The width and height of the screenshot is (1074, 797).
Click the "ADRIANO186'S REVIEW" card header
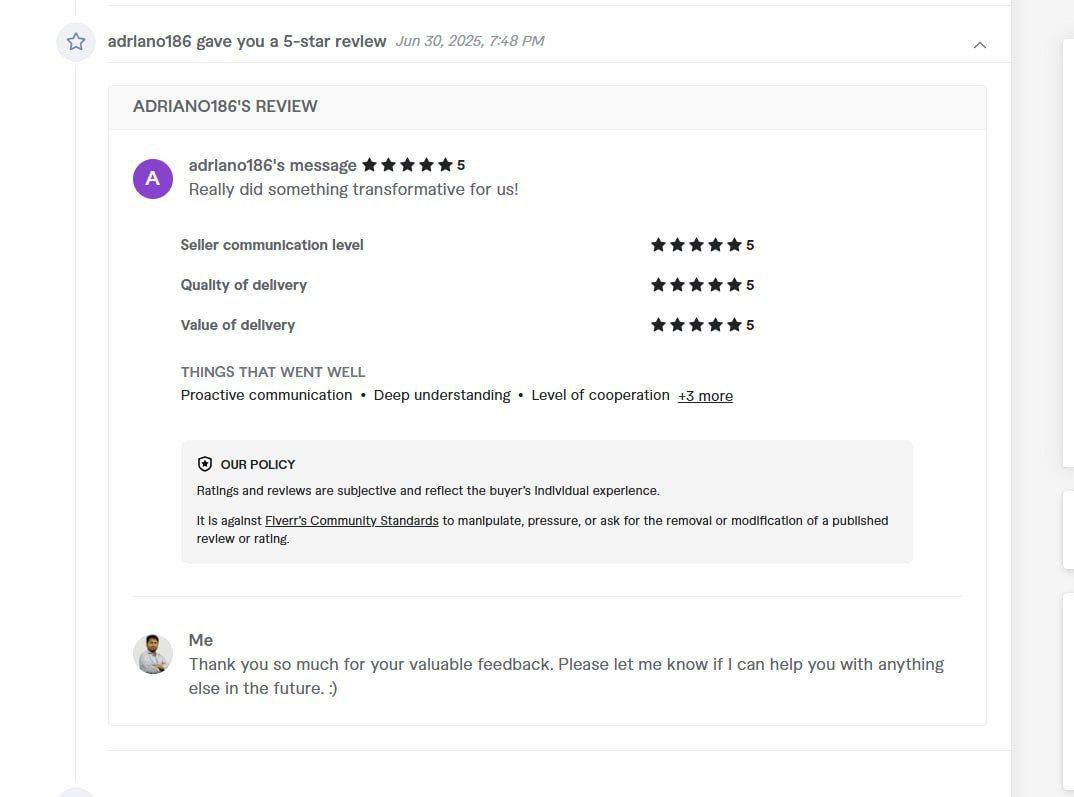pyautogui.click(x=225, y=106)
